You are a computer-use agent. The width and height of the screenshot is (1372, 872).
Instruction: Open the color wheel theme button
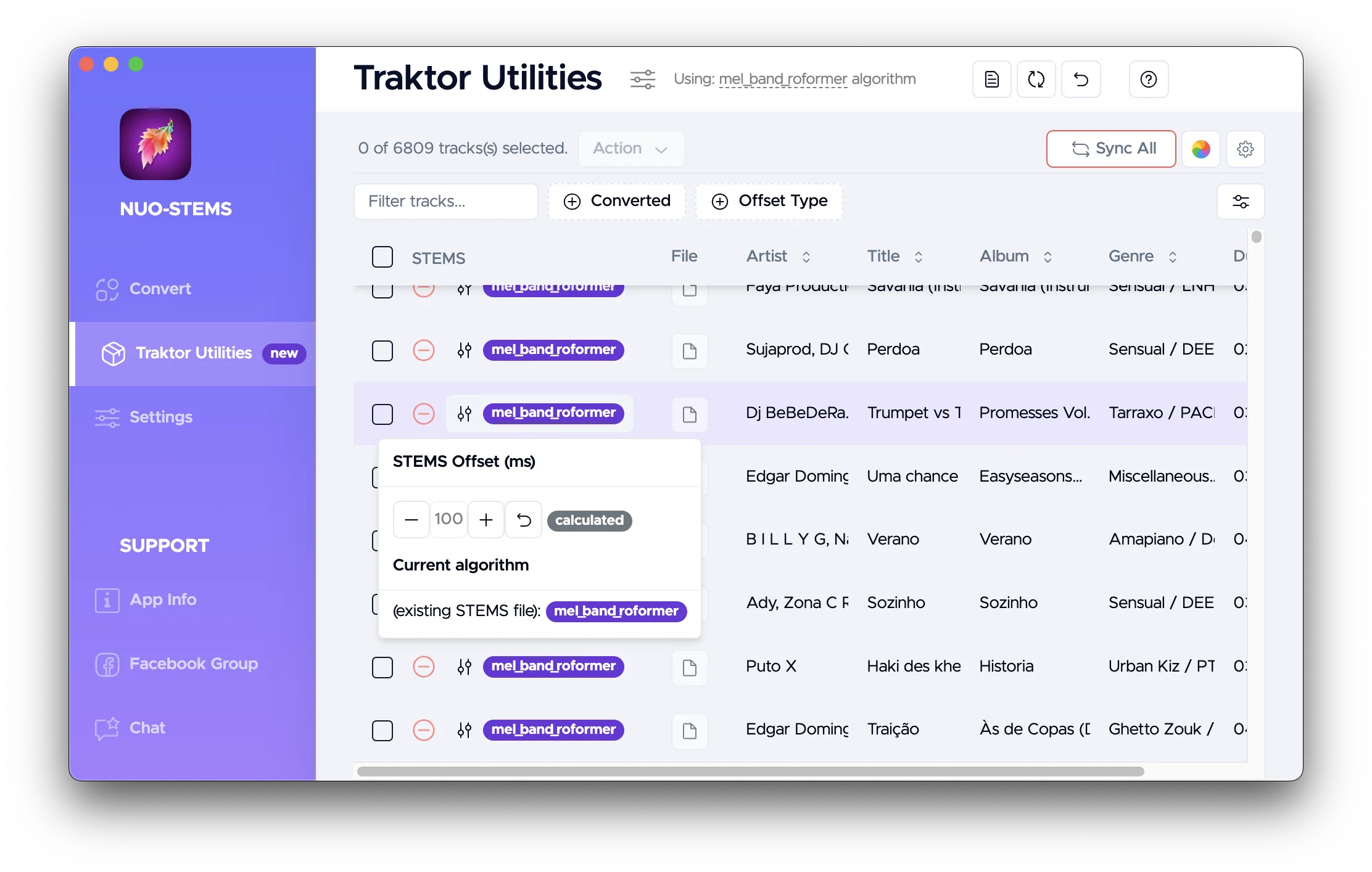click(x=1201, y=149)
